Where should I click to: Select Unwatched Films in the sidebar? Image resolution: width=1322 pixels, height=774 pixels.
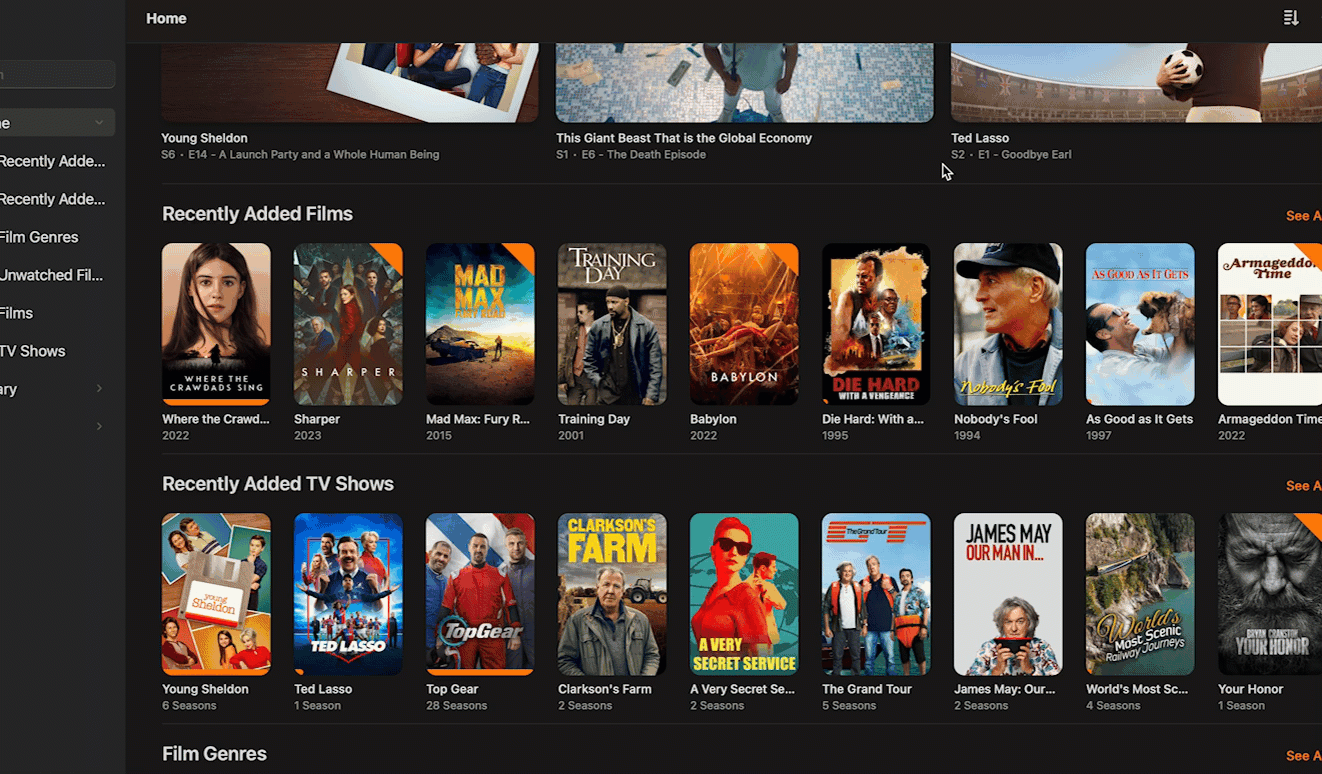click(51, 275)
